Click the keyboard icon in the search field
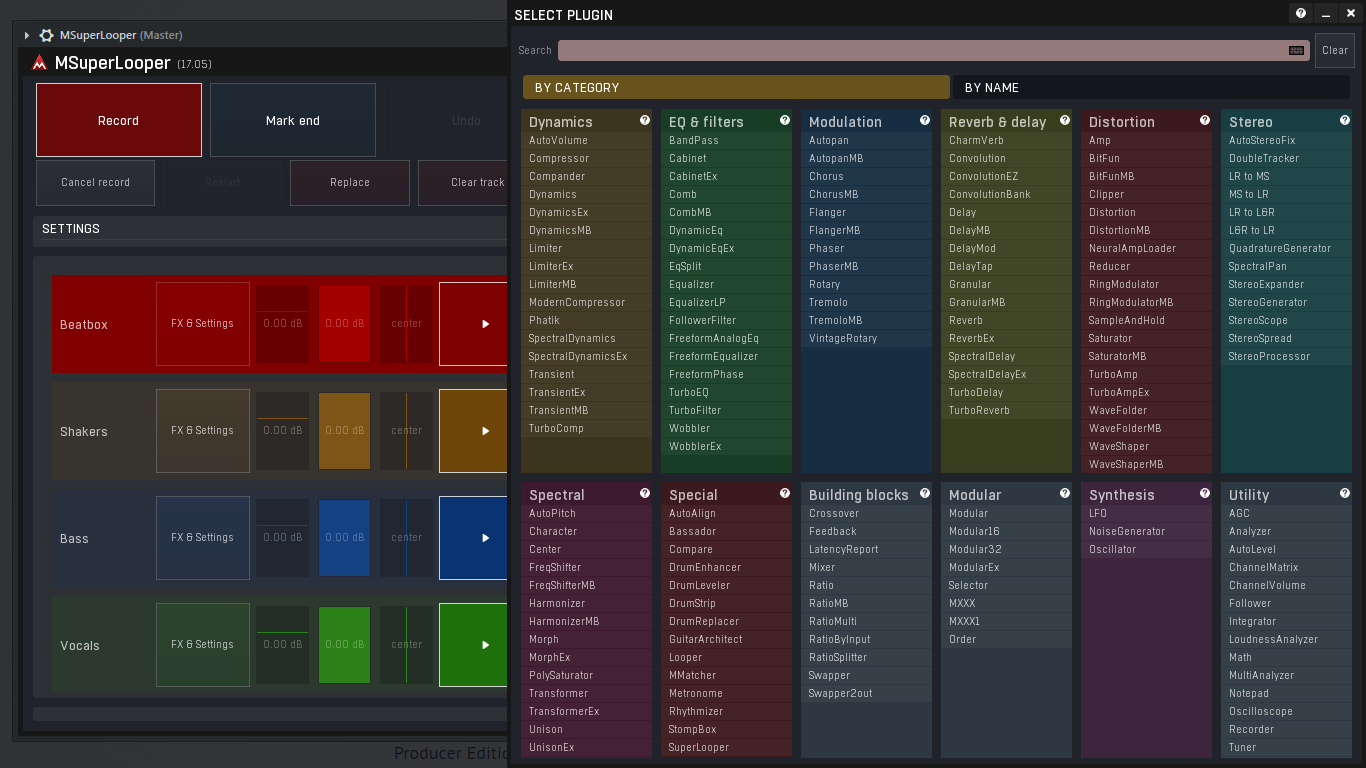This screenshot has height=768, width=1366. pos(1297,50)
